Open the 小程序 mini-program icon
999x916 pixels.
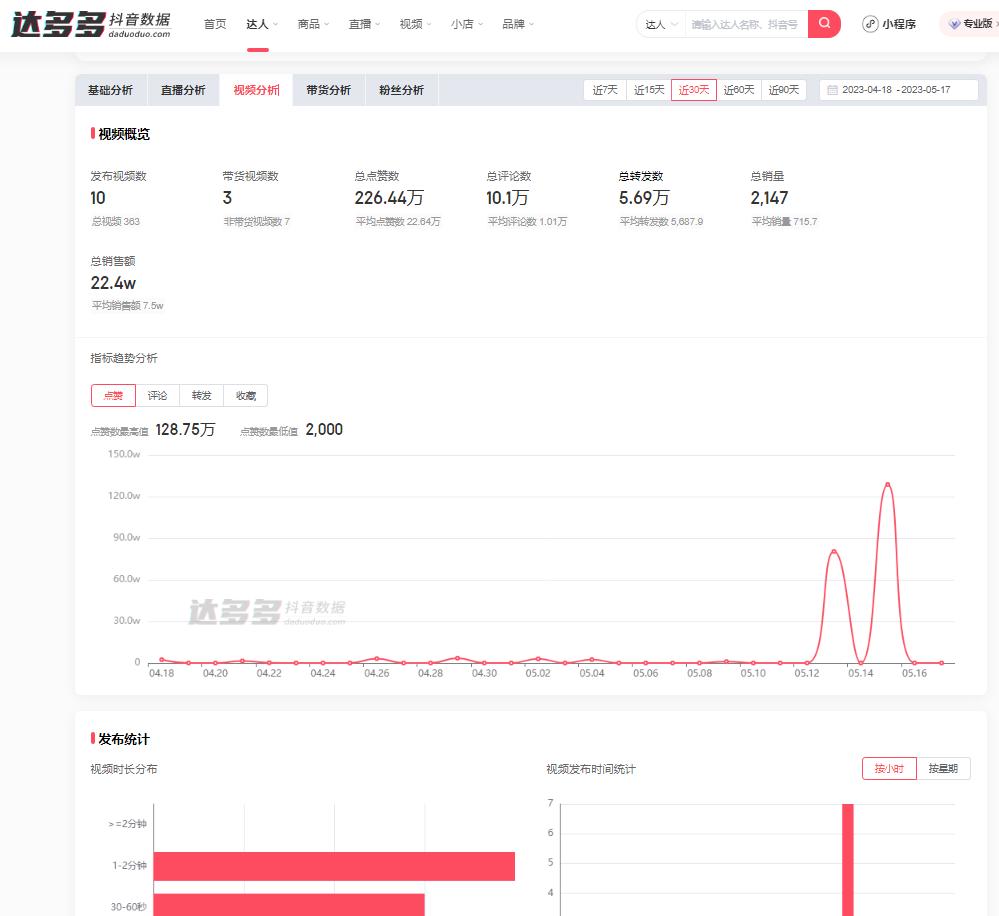(x=870, y=24)
